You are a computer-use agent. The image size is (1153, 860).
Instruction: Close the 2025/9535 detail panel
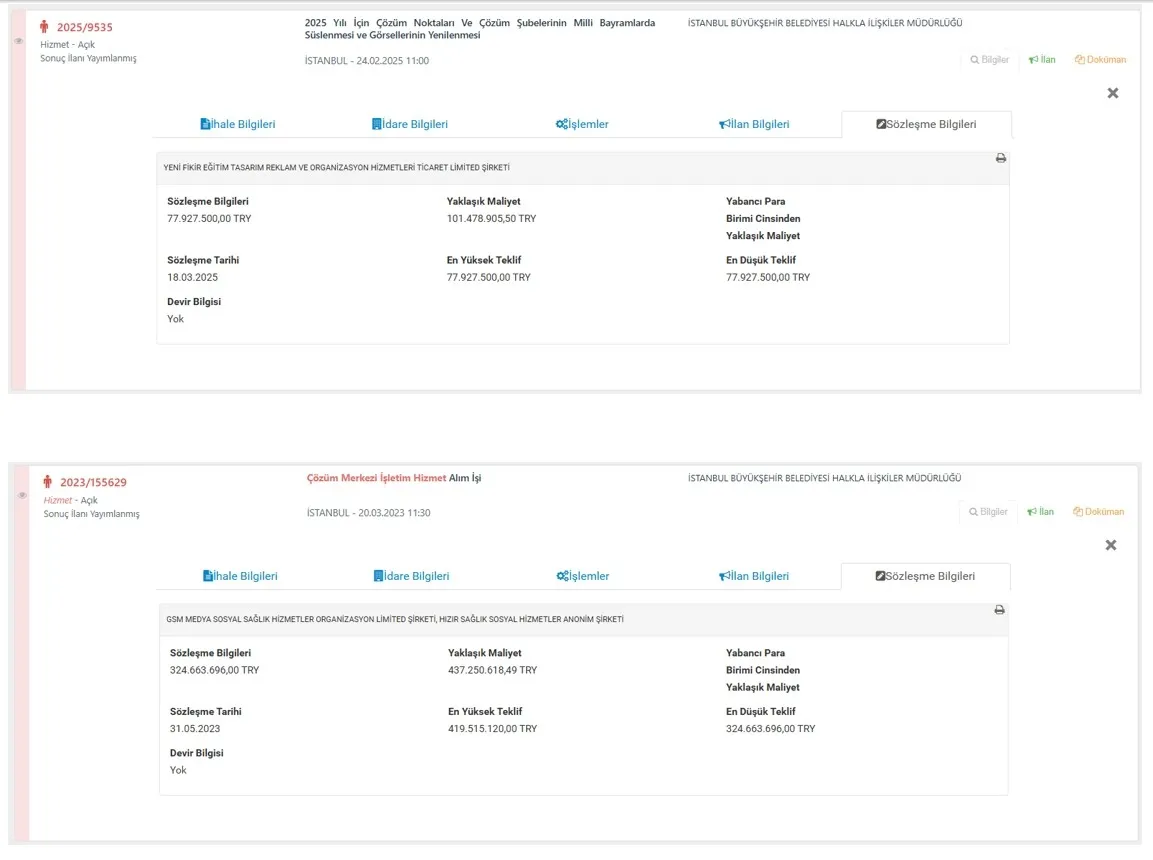[x=1113, y=93]
